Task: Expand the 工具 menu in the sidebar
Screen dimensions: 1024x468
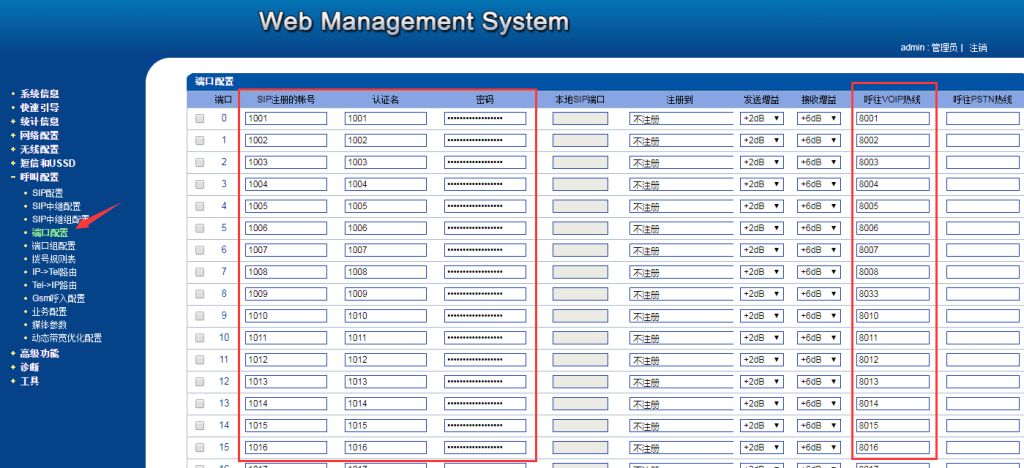Action: (x=30, y=381)
